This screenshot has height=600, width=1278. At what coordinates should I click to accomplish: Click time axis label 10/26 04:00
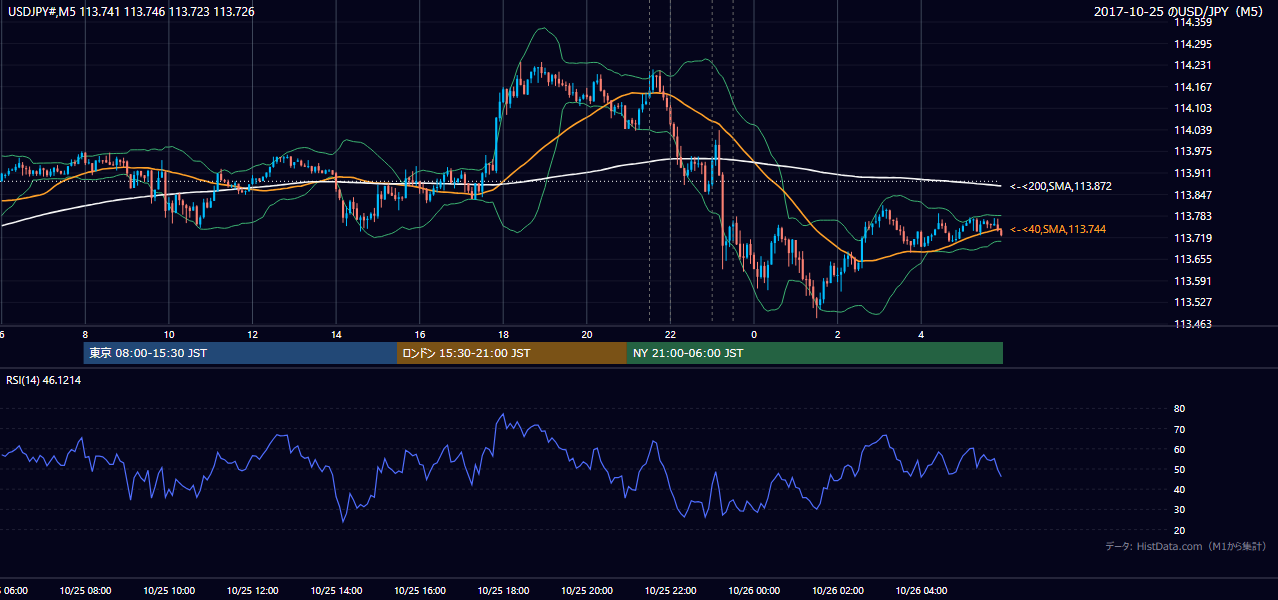(x=922, y=590)
